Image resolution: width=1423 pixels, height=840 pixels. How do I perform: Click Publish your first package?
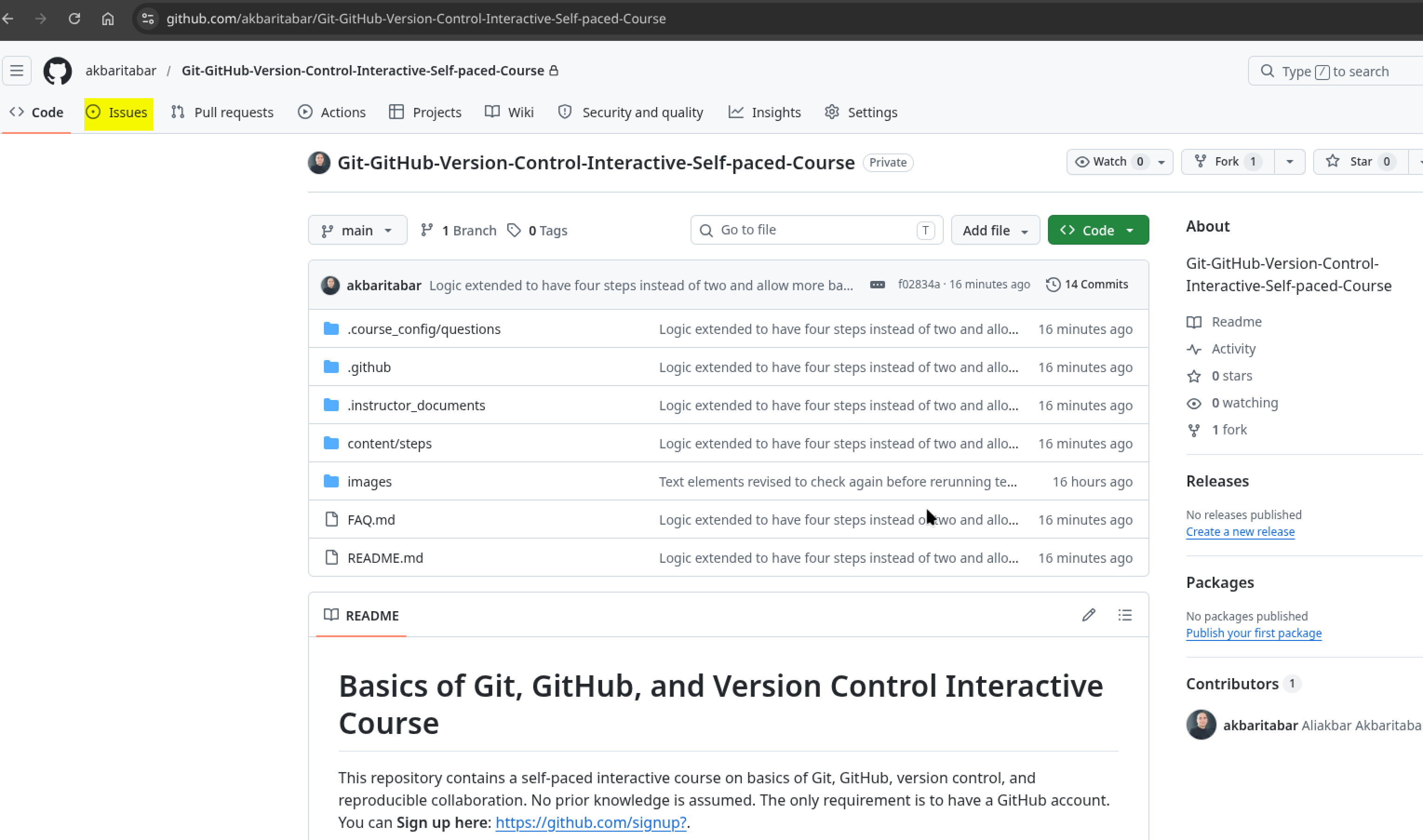point(1254,633)
